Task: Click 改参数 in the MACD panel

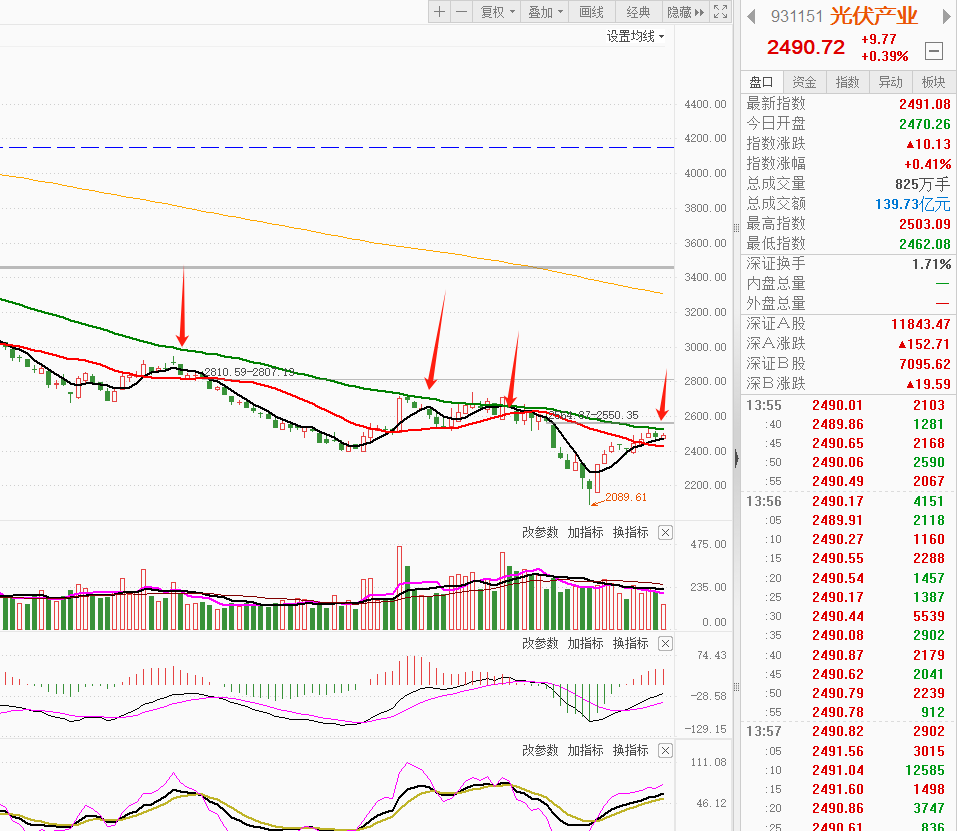Action: (540, 643)
